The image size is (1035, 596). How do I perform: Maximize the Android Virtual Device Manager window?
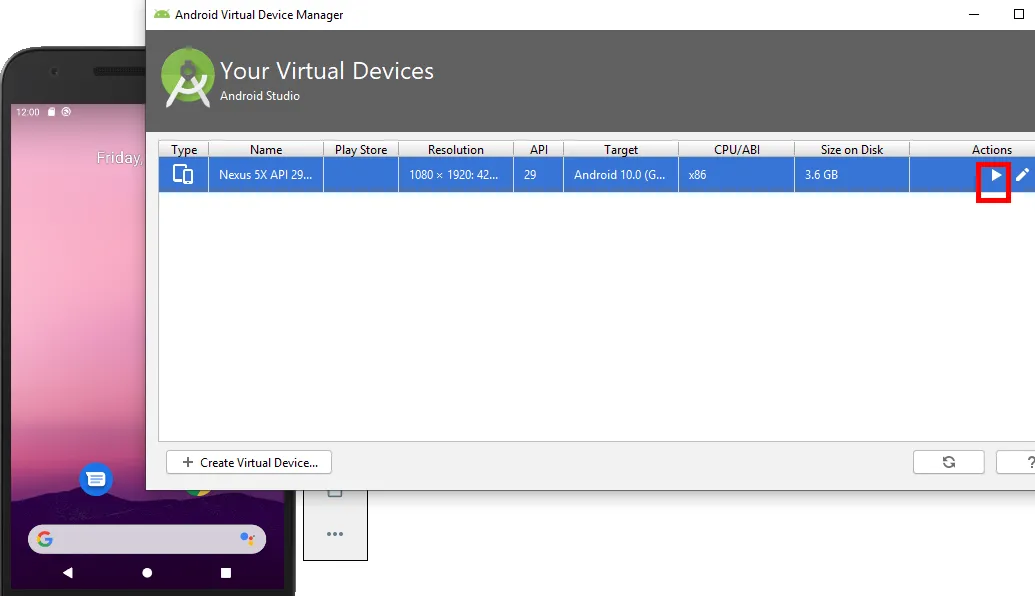[1018, 15]
